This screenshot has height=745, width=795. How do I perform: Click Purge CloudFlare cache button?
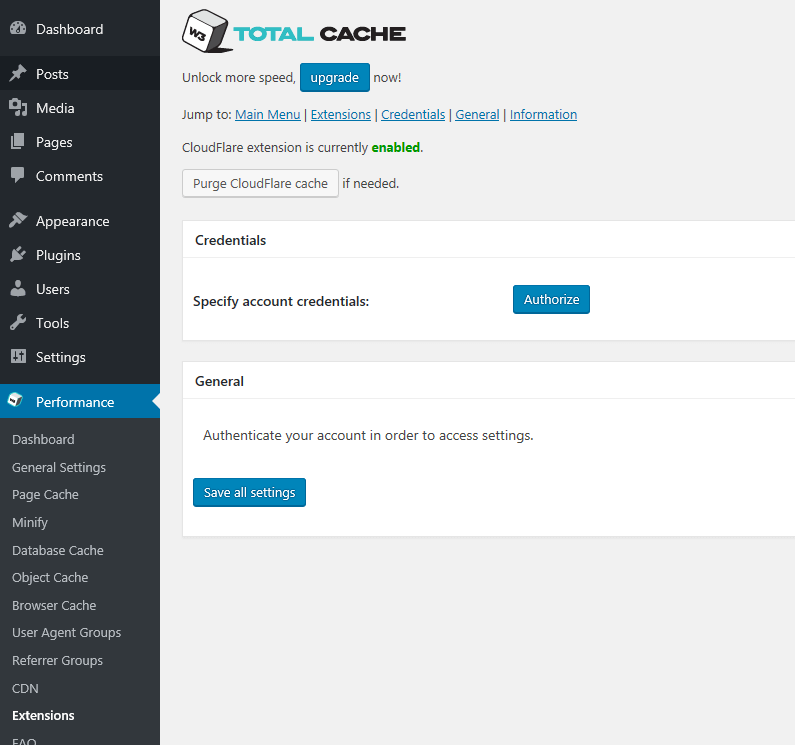click(x=260, y=183)
